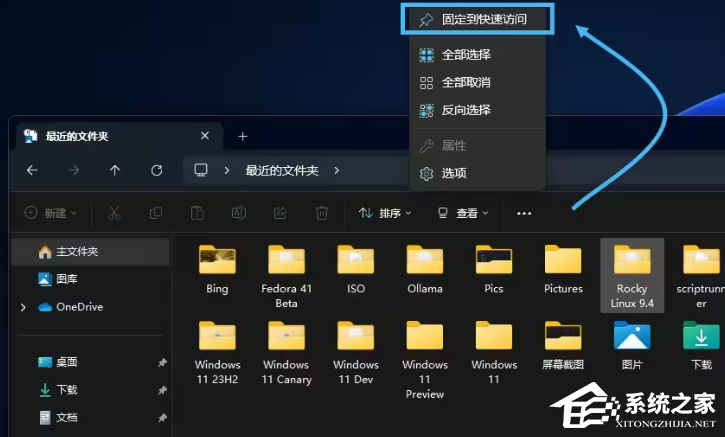Select the Windows 11 Dev folder

click(x=356, y=353)
